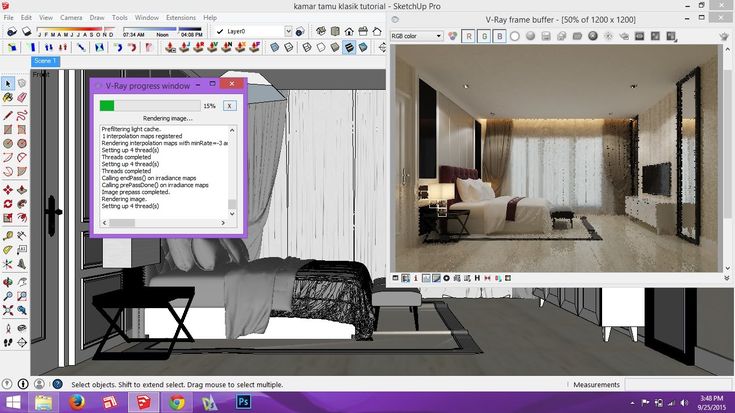Open the Camera menu
This screenshot has height=413, width=735.
pyautogui.click(x=71, y=17)
